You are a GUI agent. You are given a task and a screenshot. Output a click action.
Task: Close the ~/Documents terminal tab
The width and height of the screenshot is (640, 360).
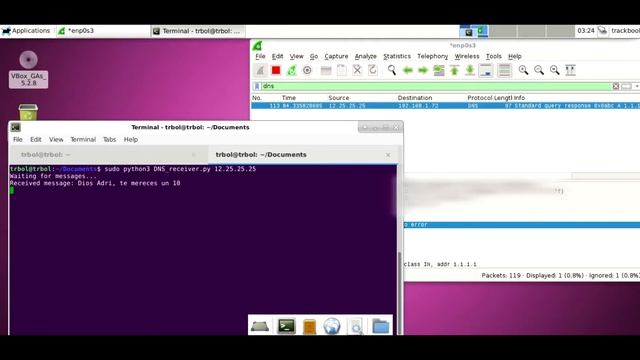tap(388, 155)
